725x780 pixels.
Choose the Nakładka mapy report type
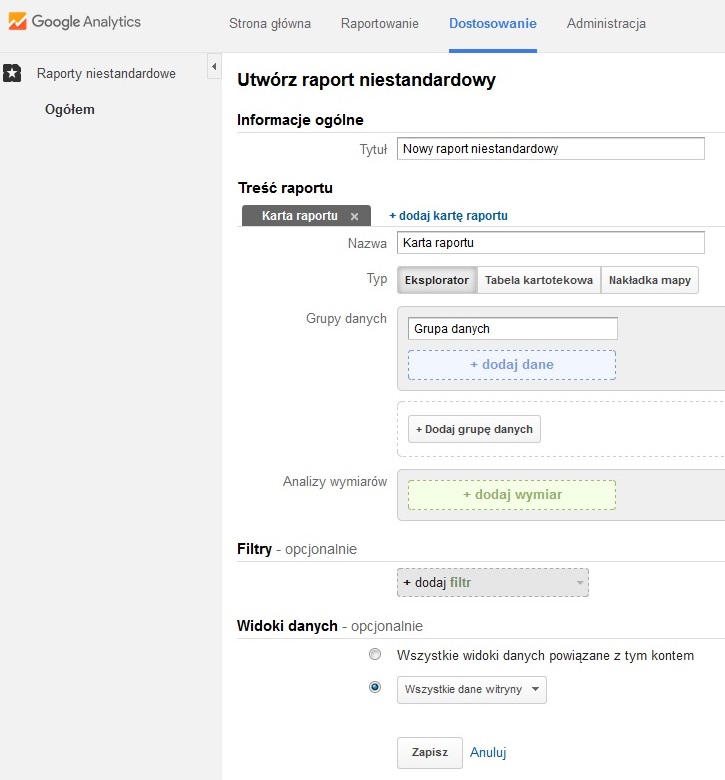[649, 280]
